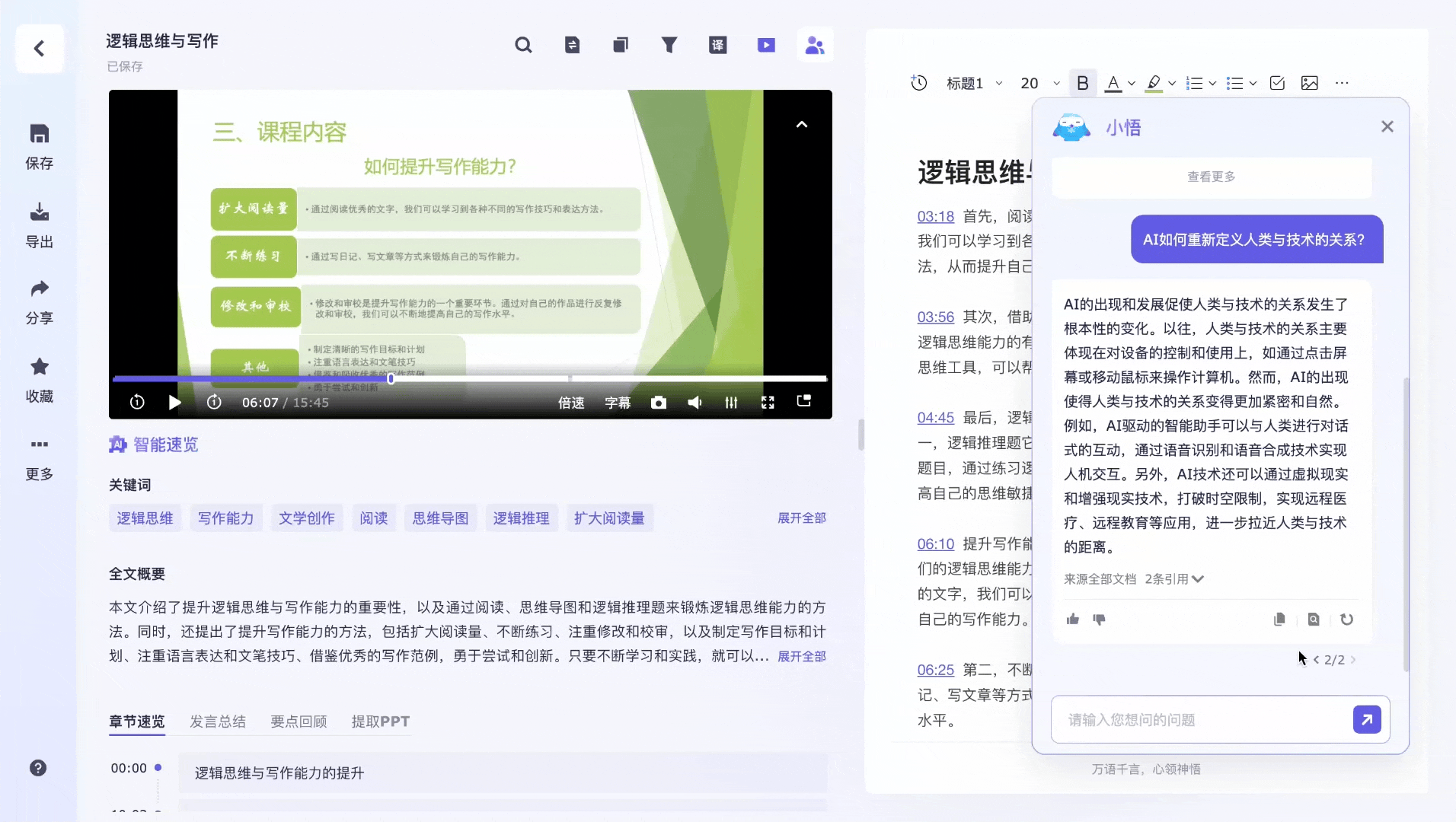This screenshot has height=822, width=1456.
Task: Click the video progress bar handle
Action: click(x=391, y=378)
